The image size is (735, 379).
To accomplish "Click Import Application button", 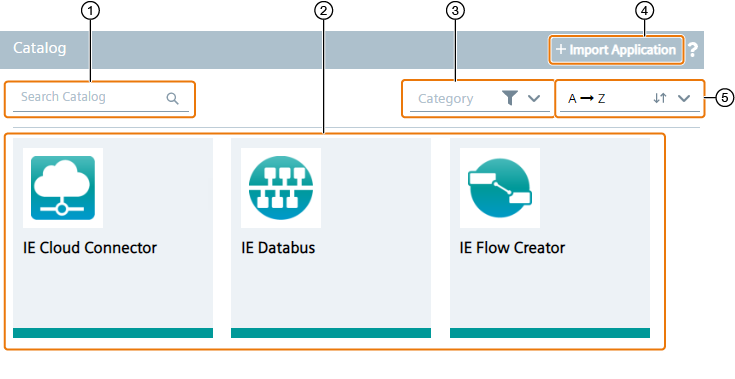I will (616, 50).
